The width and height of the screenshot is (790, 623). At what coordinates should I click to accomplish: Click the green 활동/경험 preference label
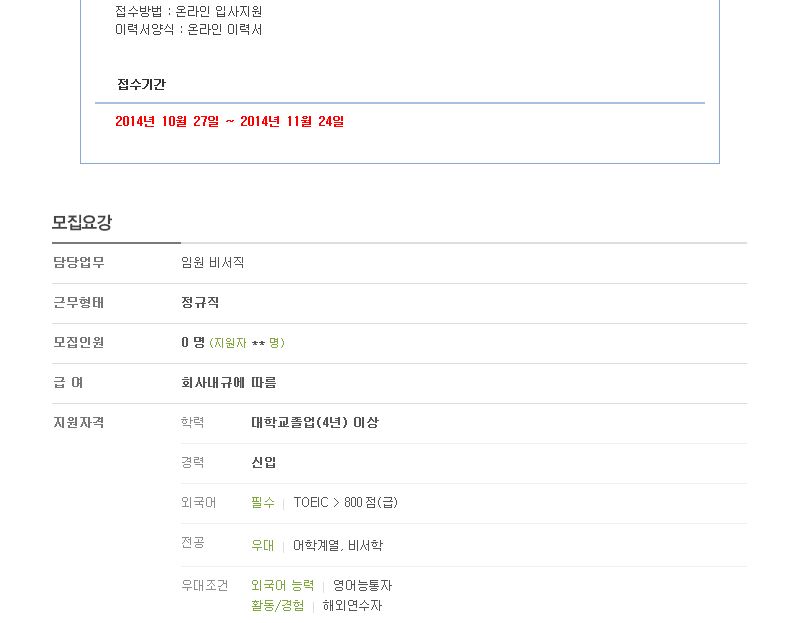(278, 605)
